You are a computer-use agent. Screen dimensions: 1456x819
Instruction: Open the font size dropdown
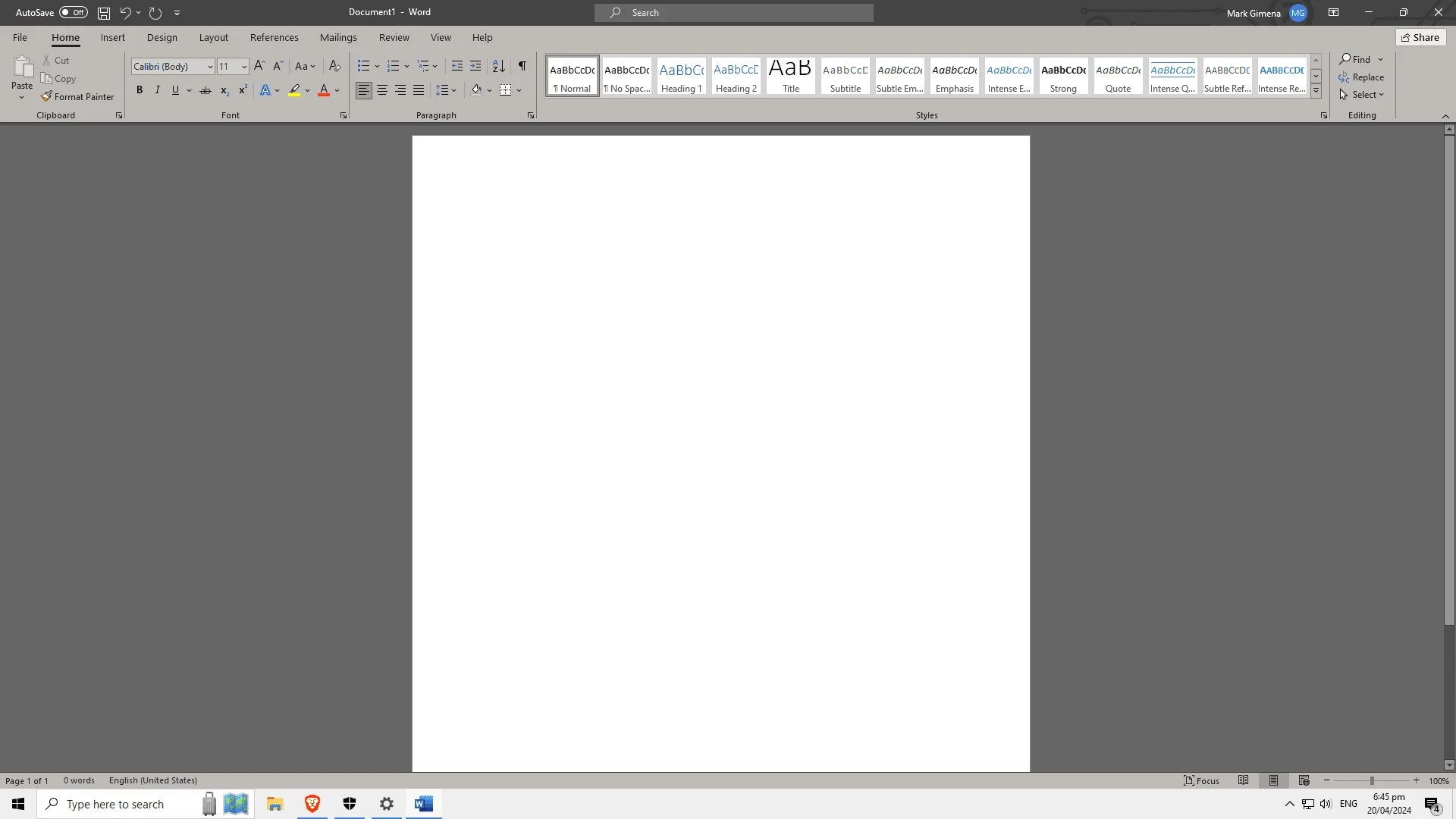coord(244,67)
